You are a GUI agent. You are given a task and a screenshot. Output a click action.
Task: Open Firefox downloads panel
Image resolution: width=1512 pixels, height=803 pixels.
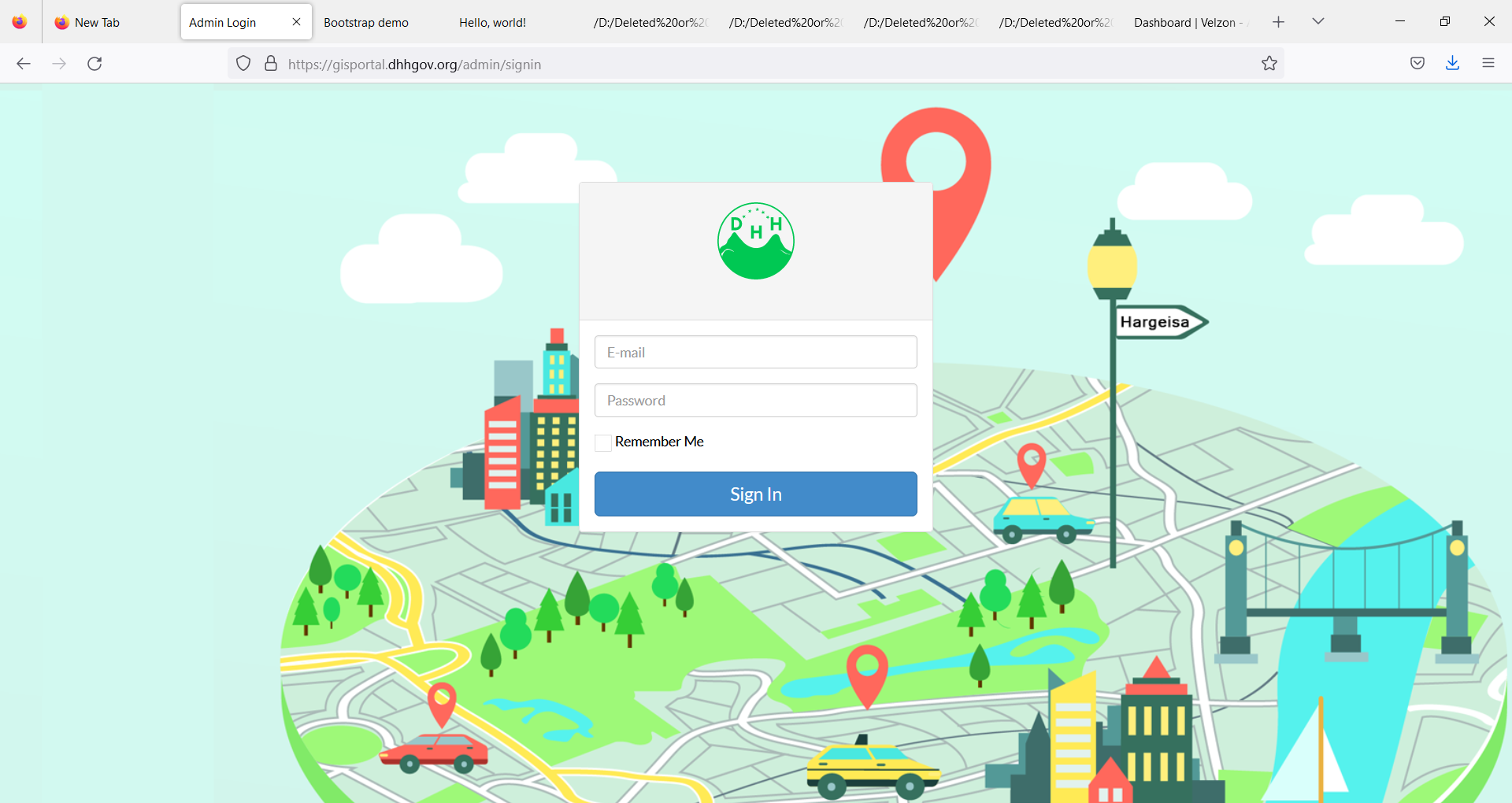click(1453, 64)
